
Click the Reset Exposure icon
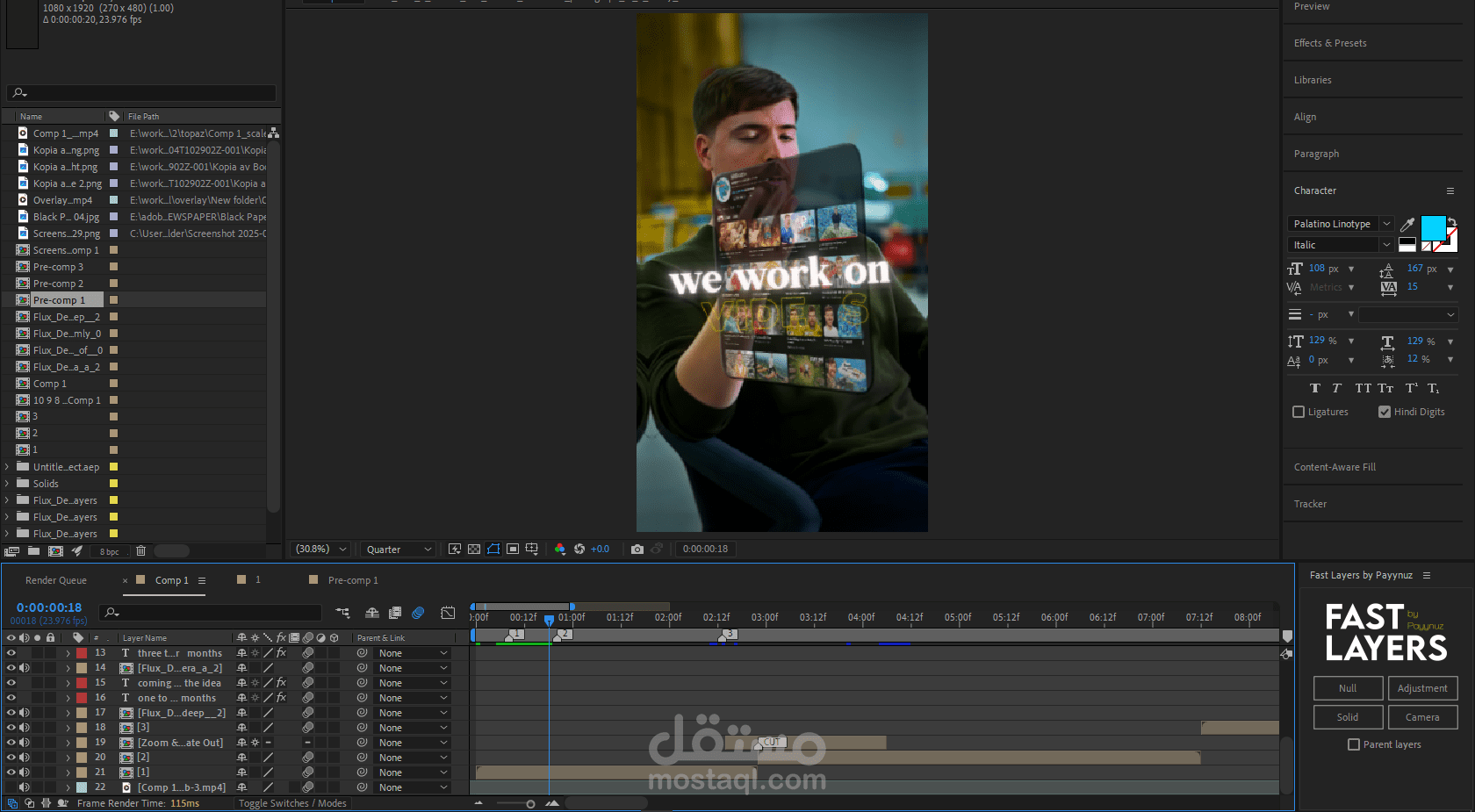(x=579, y=549)
